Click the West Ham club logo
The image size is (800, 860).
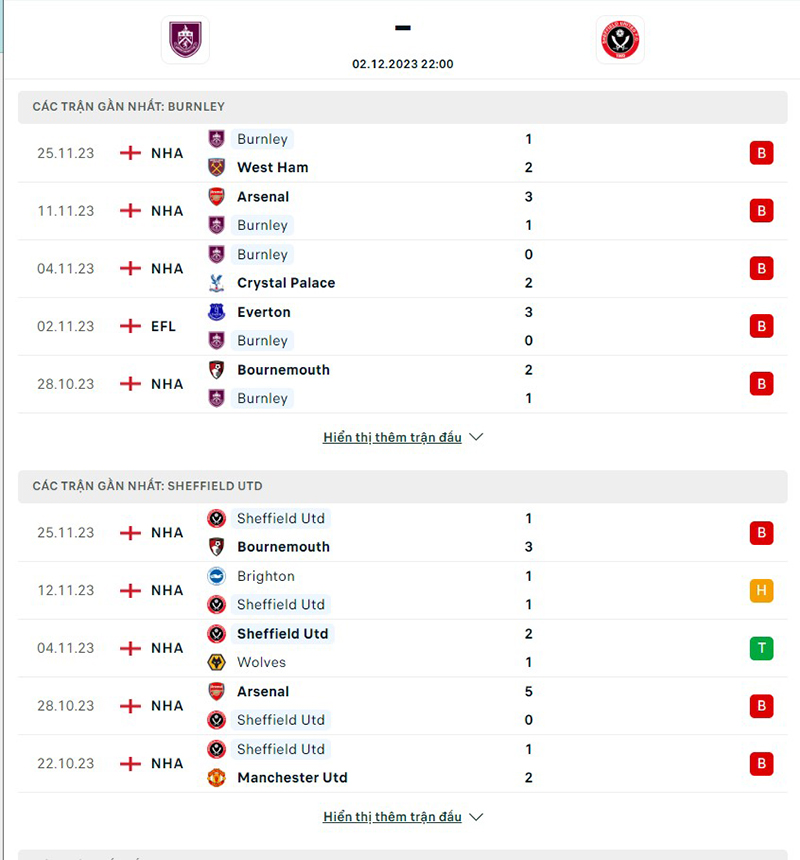pyautogui.click(x=216, y=167)
